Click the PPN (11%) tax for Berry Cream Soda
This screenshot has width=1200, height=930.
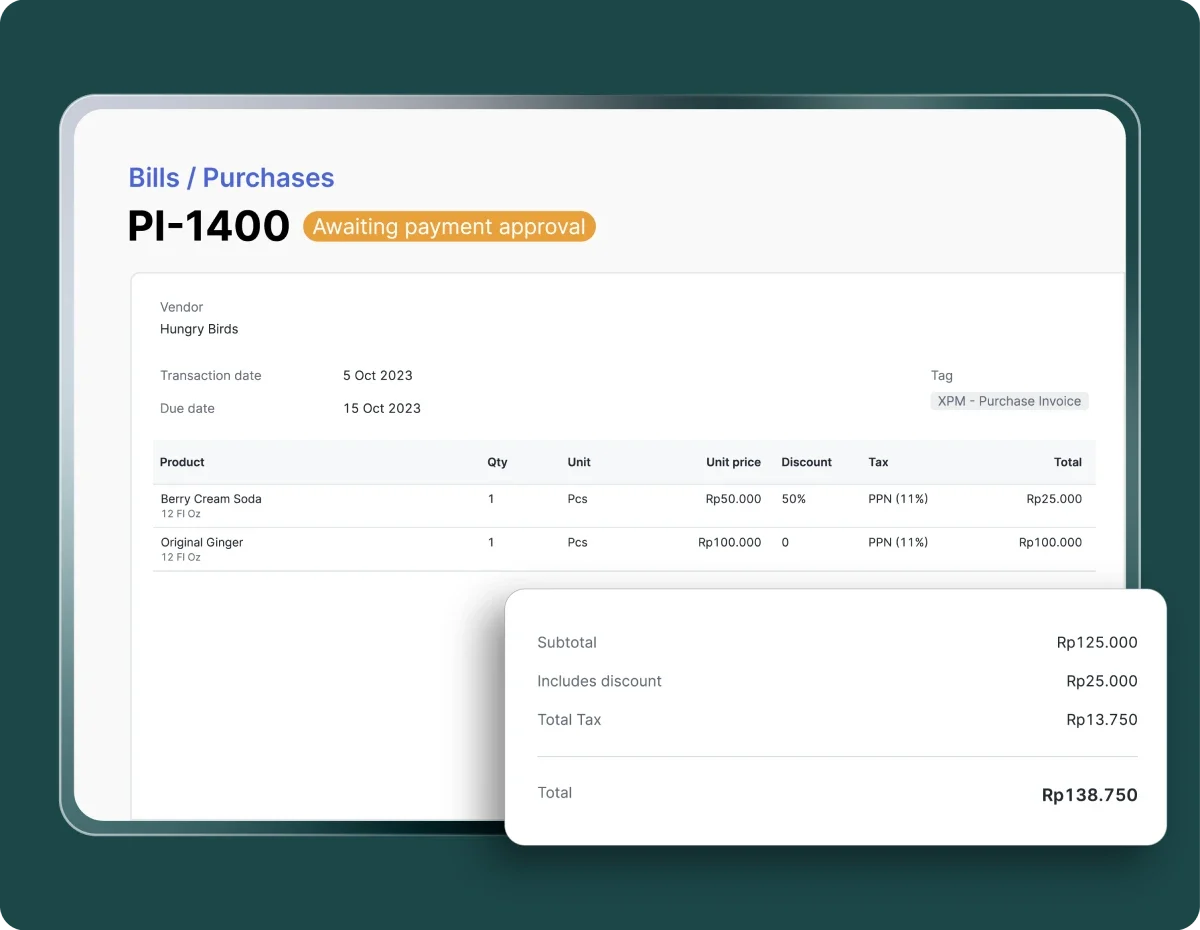(897, 499)
